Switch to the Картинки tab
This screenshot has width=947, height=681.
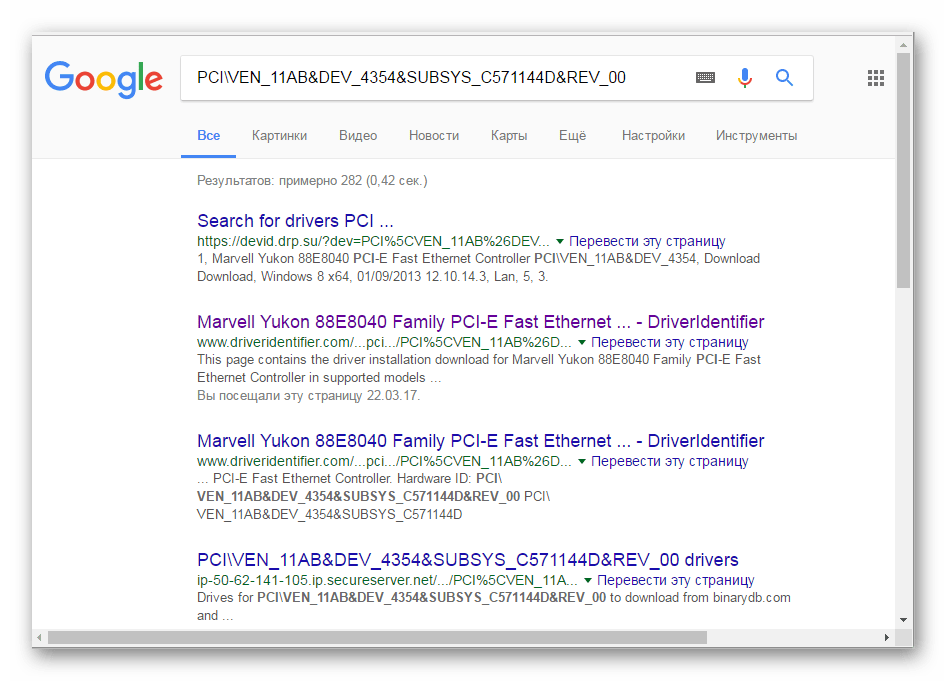pyautogui.click(x=279, y=135)
